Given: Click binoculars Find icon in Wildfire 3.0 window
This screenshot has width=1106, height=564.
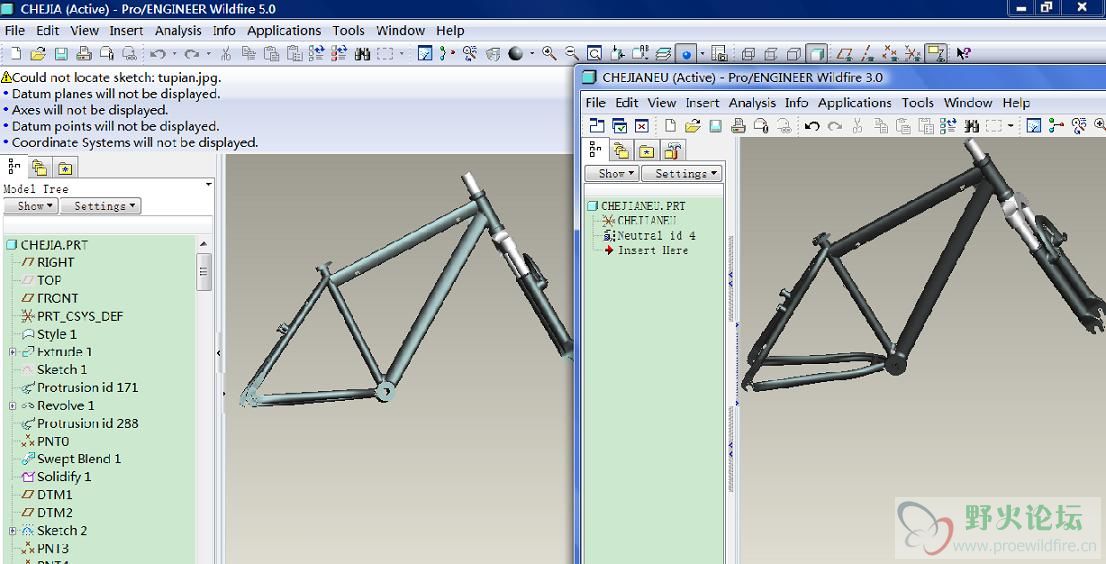Looking at the screenshot, I should 971,126.
